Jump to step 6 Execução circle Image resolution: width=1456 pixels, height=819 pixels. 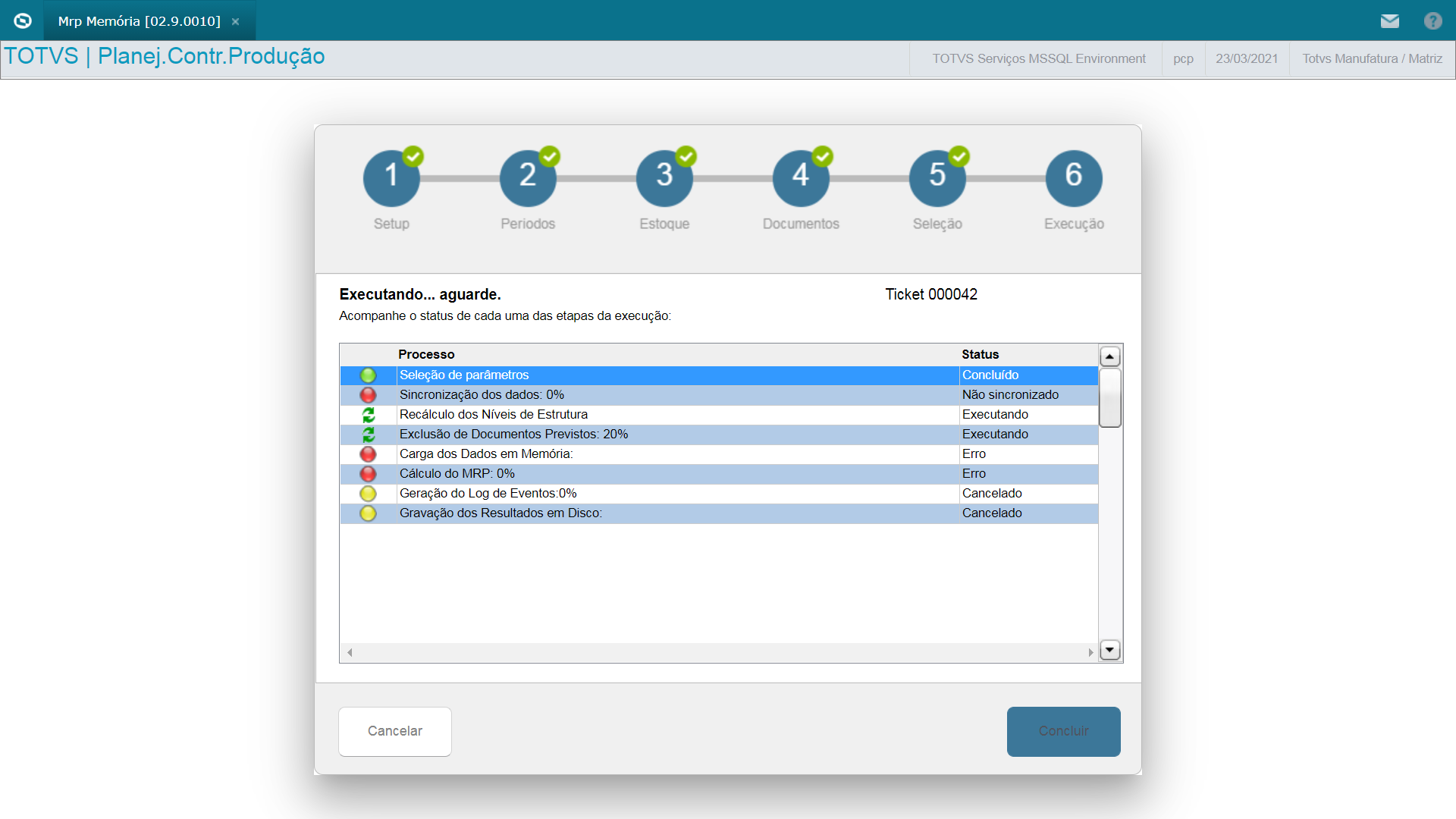tap(1074, 179)
